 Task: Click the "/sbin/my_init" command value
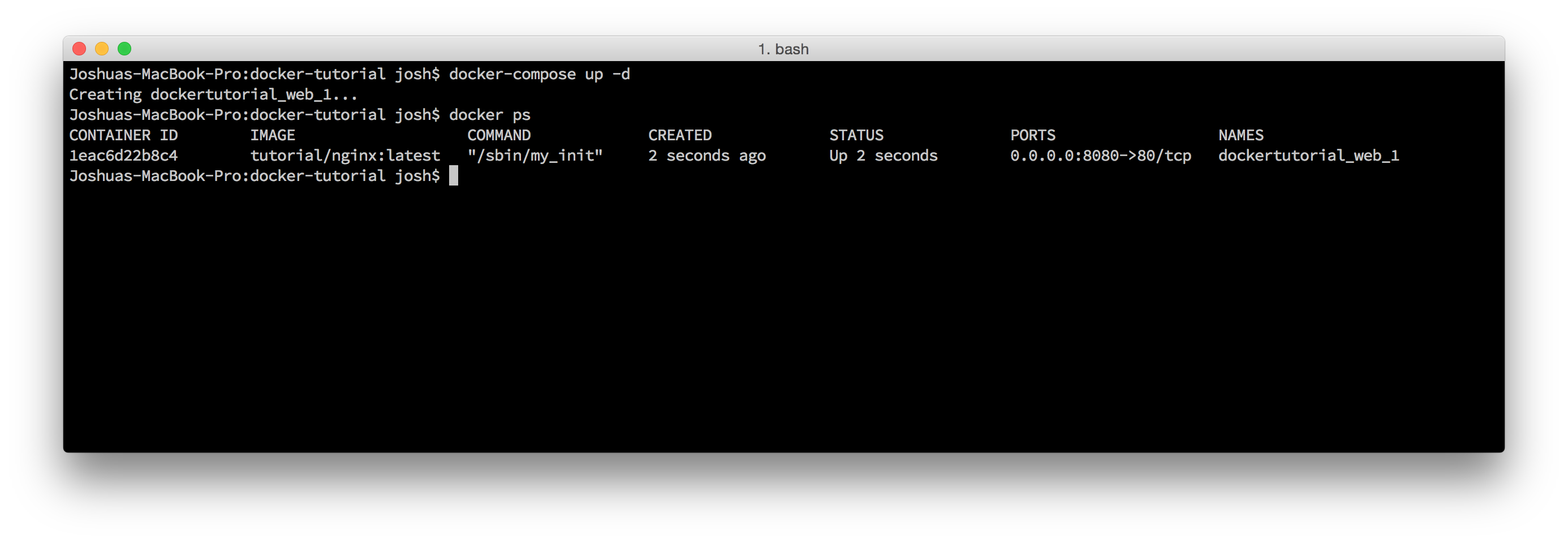click(535, 155)
